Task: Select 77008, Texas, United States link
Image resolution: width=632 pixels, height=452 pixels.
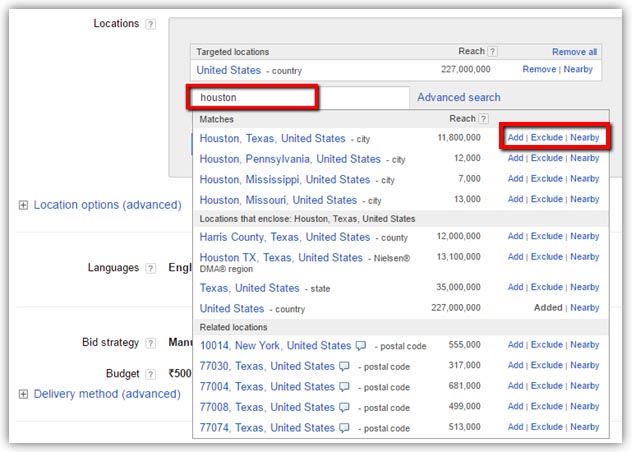Action: [267, 408]
